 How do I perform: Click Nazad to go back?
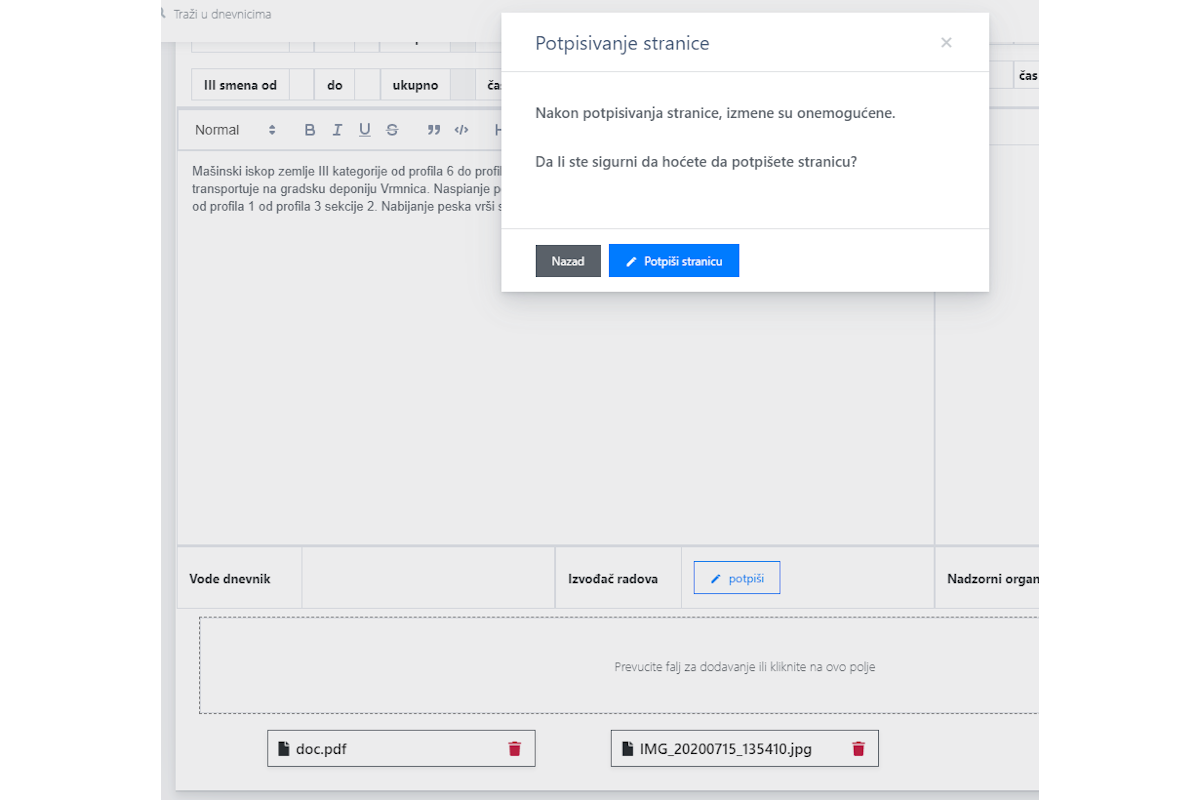[x=568, y=261]
